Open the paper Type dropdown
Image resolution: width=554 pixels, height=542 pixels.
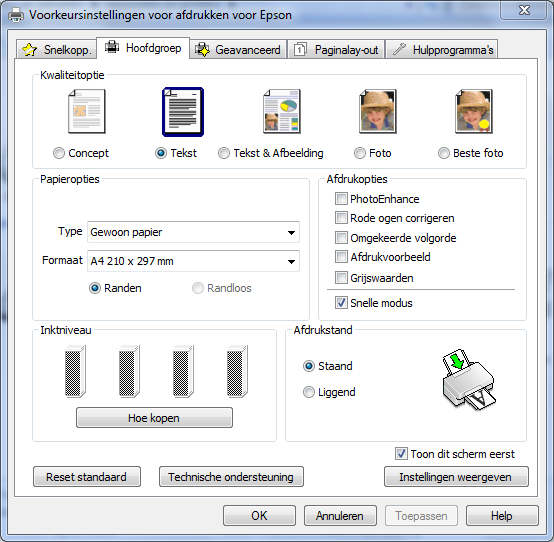pyautogui.click(x=193, y=232)
